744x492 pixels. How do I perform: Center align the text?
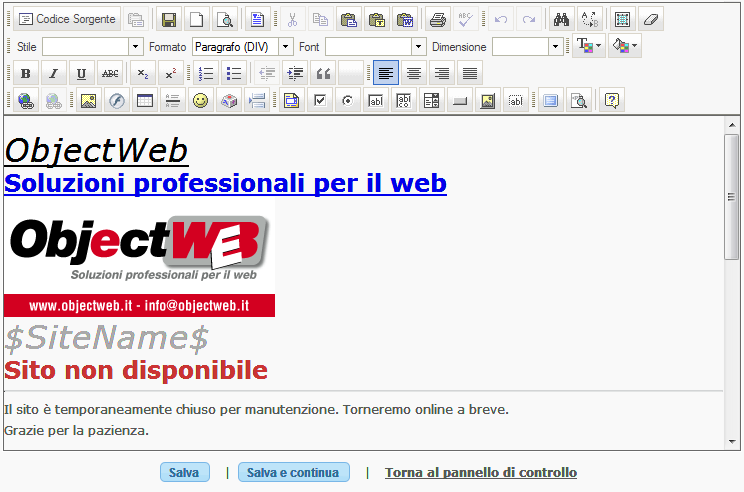tap(414, 73)
